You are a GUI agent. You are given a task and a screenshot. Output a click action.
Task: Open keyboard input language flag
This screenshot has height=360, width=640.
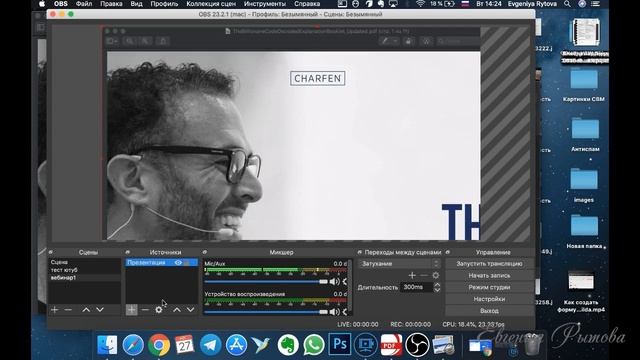point(464,4)
